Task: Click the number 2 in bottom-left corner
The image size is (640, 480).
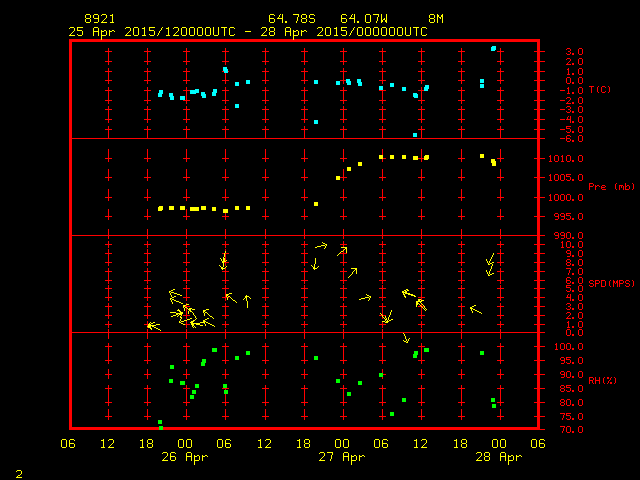Action: coord(18,472)
